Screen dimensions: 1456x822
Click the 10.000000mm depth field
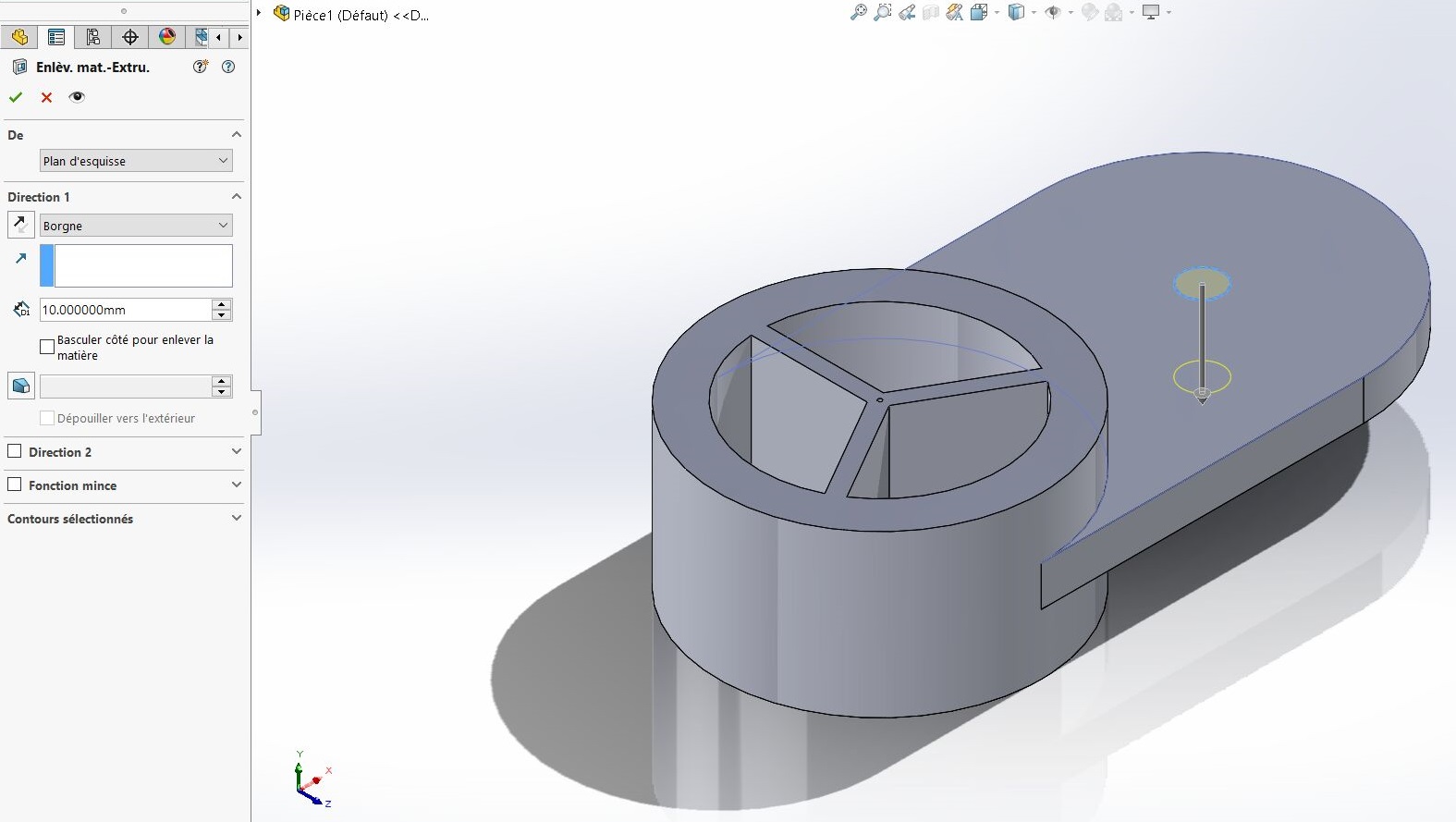tap(126, 310)
